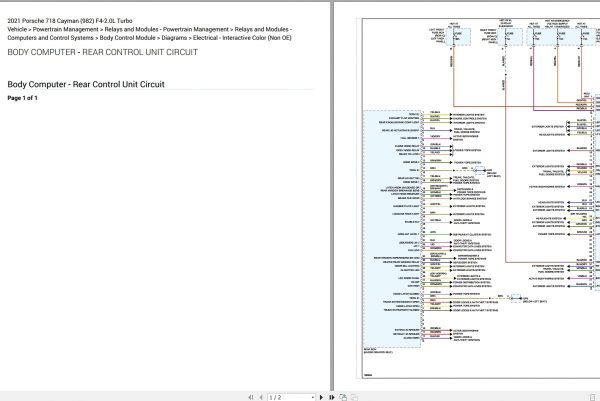Go to the first page button
600x401 pixels.
point(251,398)
